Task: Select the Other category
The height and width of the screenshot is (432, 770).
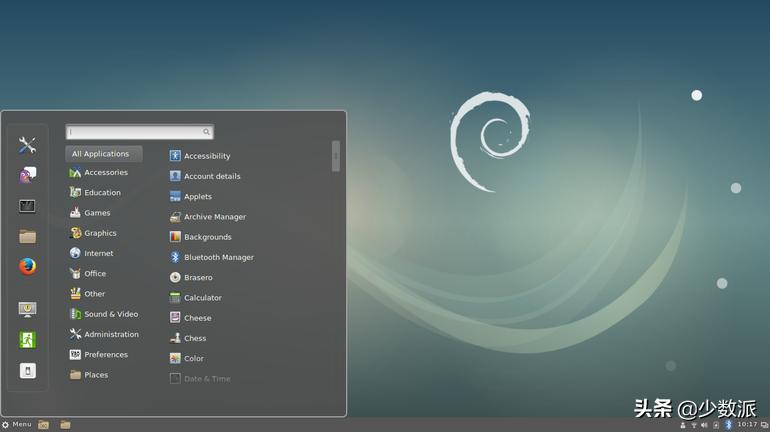Action: pos(87,294)
